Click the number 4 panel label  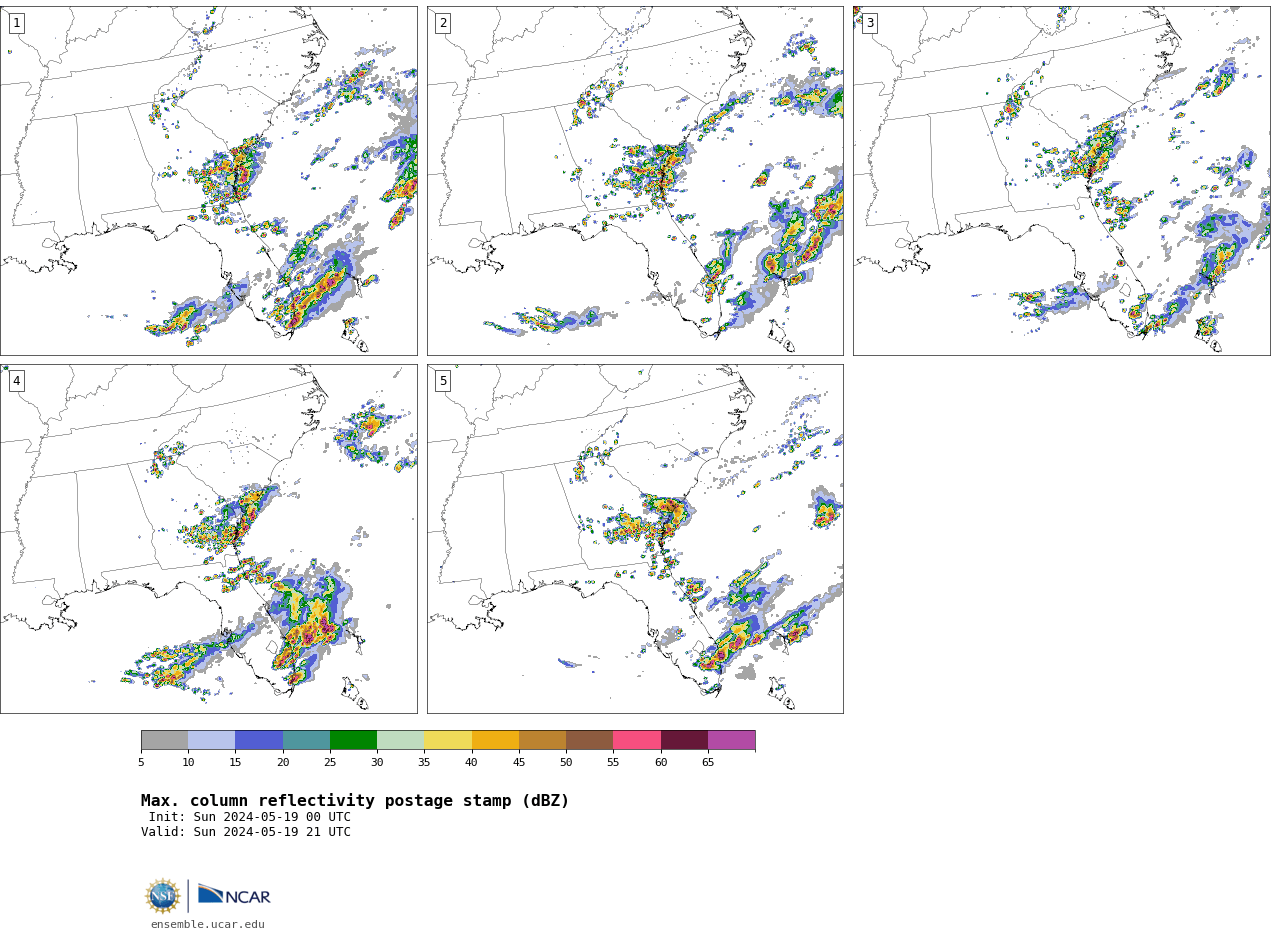pyautogui.click(x=16, y=381)
